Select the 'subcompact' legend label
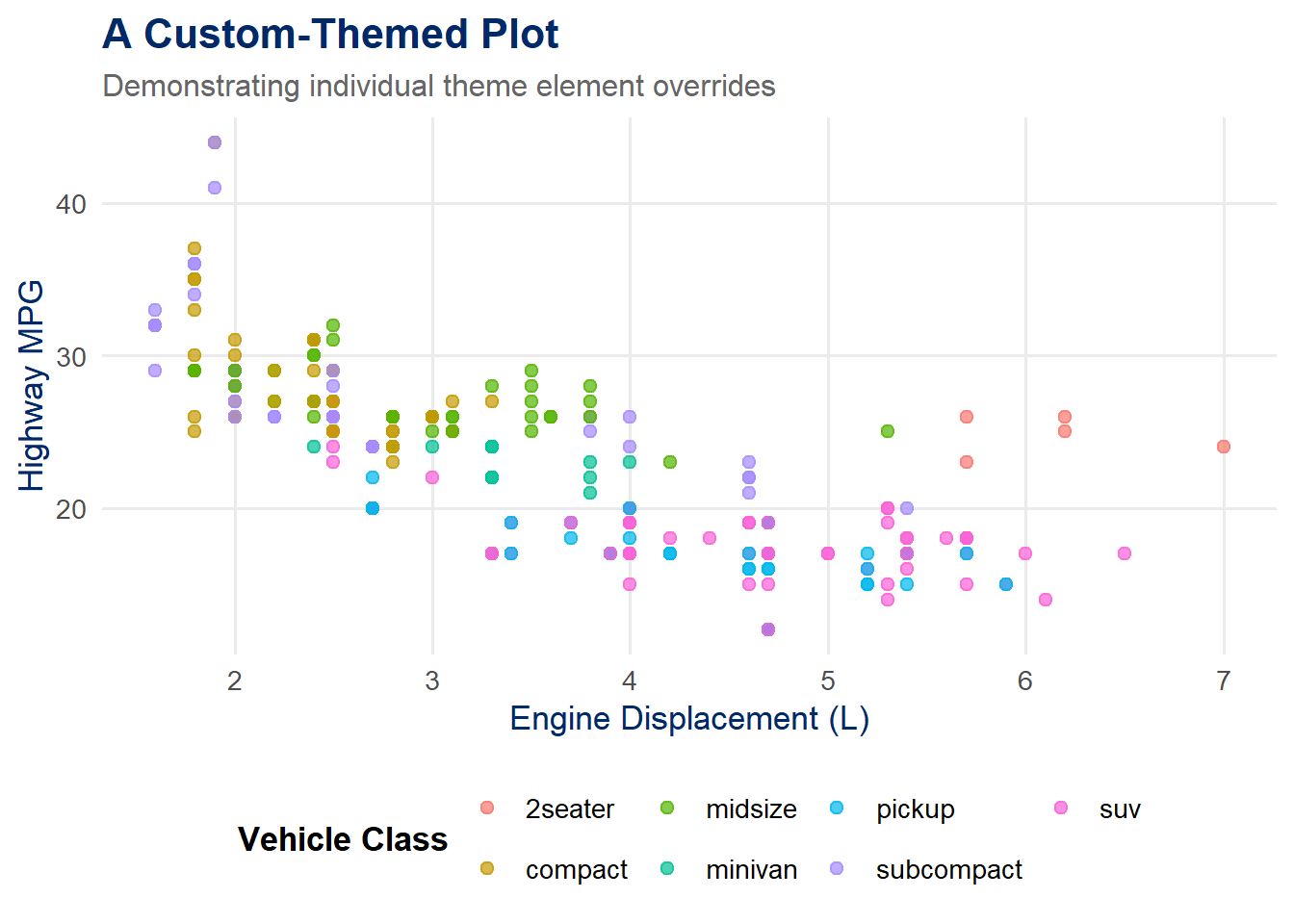This screenshot has width=1294, height=924. [x=948, y=870]
